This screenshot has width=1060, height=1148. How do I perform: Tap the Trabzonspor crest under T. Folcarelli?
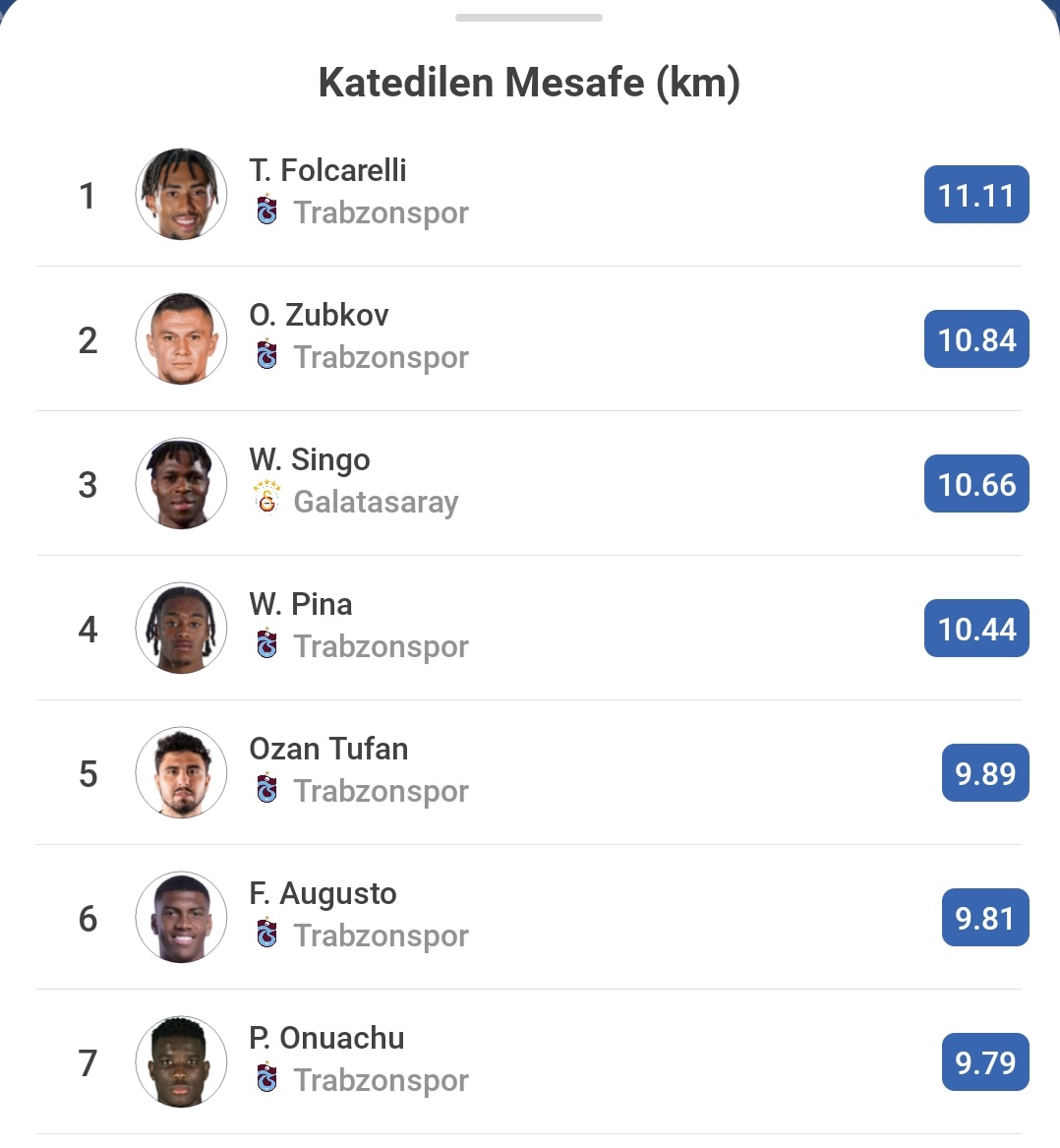tap(267, 211)
